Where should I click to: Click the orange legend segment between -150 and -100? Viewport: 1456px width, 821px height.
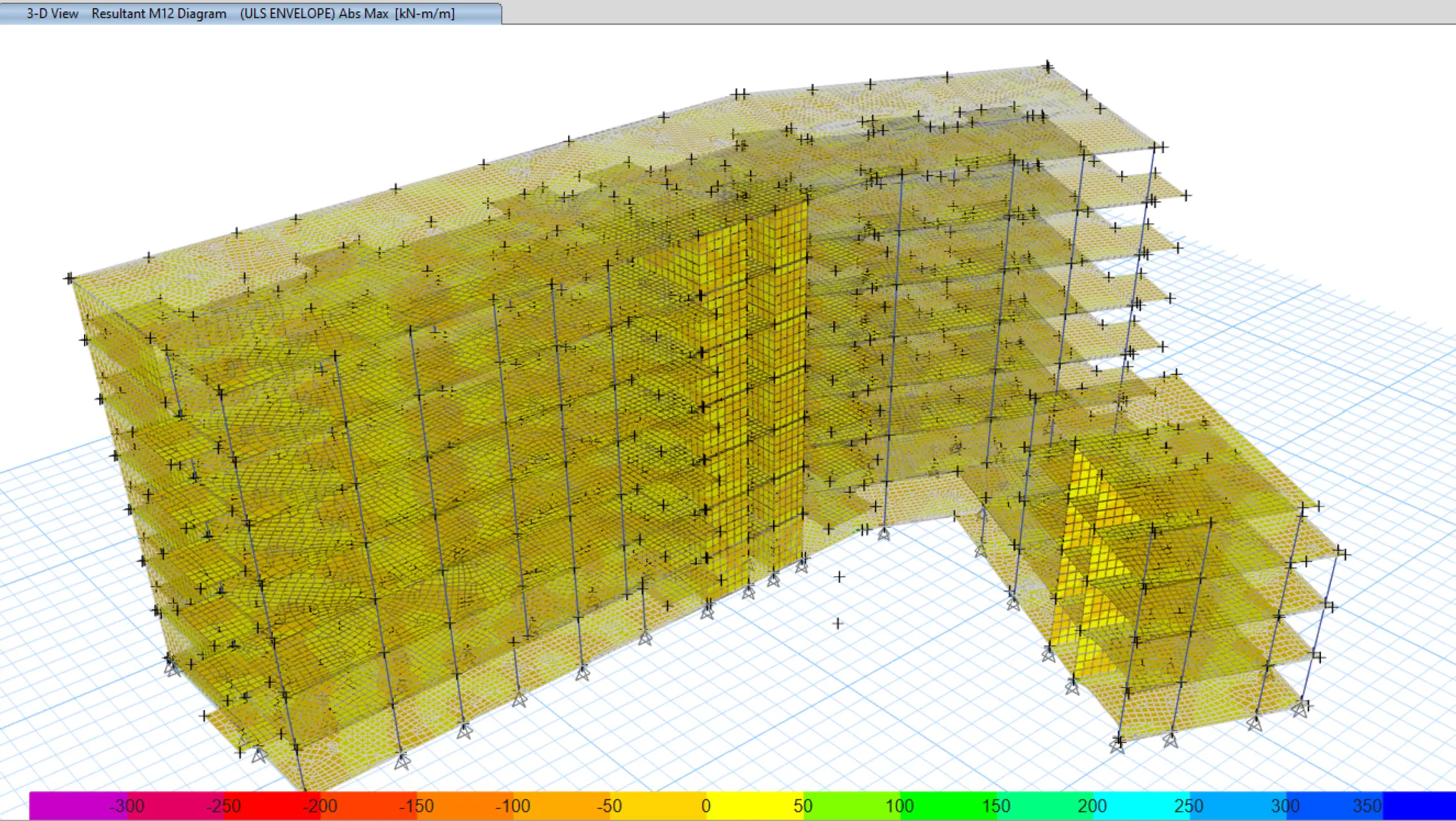[x=465, y=806]
